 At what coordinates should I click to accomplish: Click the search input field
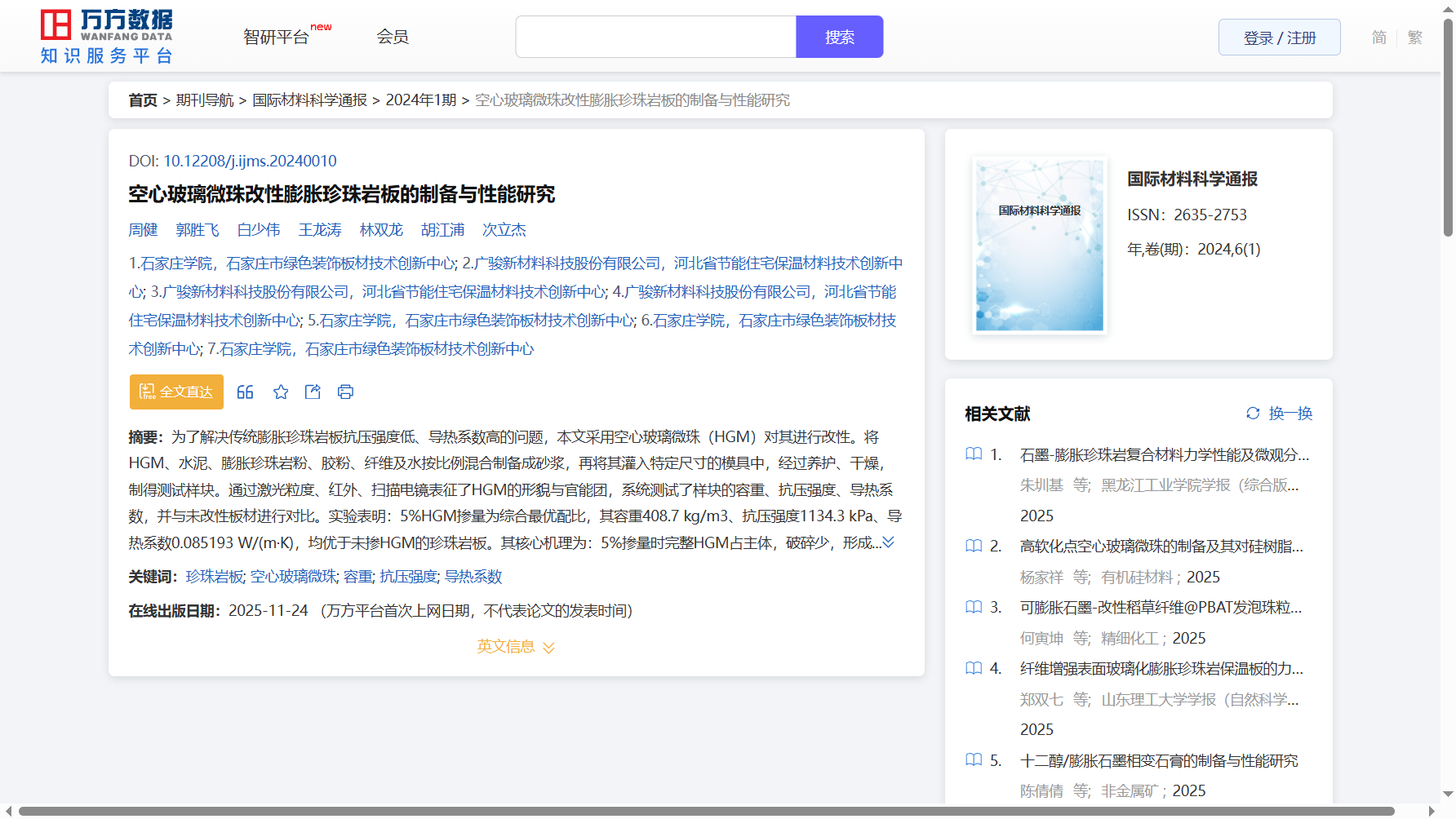click(655, 38)
